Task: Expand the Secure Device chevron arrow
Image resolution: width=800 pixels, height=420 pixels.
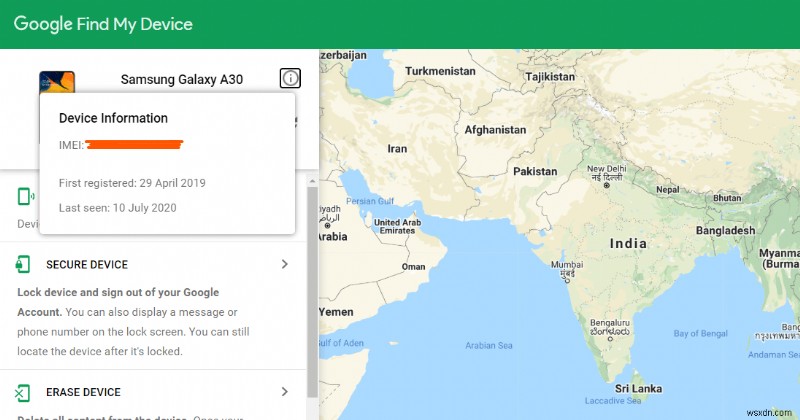Action: [x=285, y=264]
